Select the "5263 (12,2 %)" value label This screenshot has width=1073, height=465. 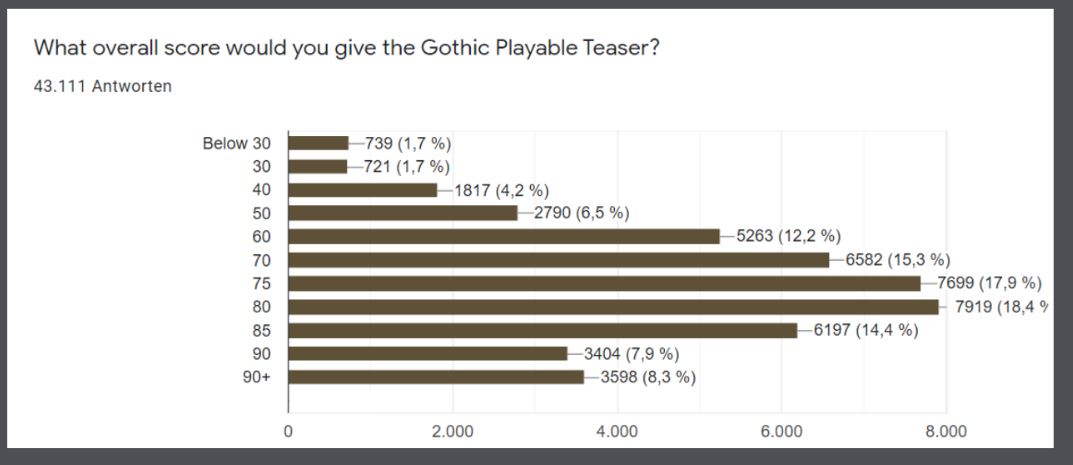[788, 237]
